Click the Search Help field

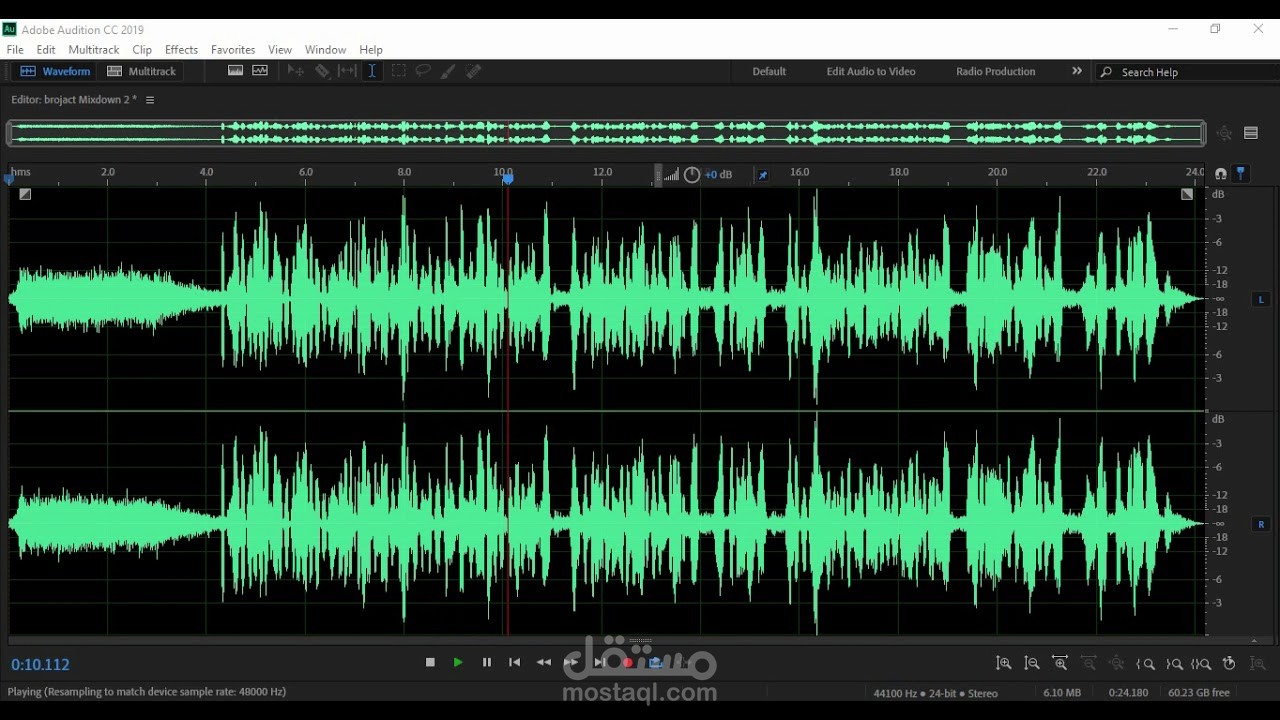(x=1185, y=72)
